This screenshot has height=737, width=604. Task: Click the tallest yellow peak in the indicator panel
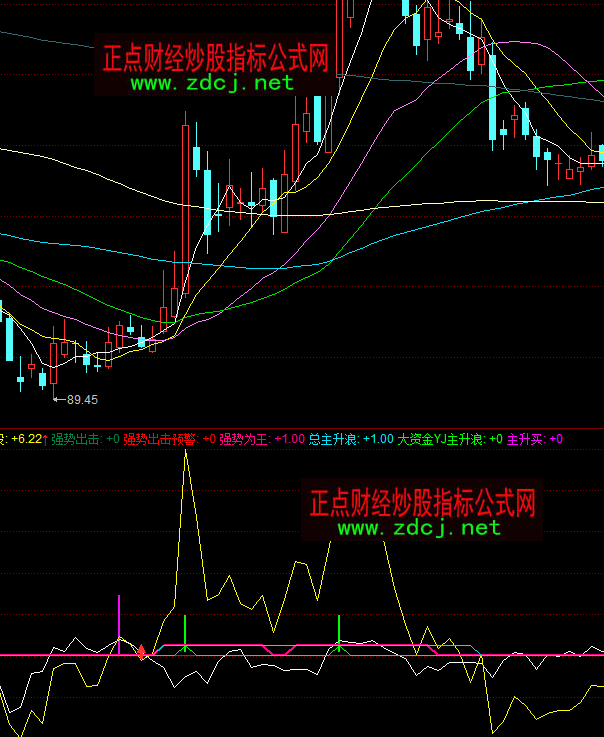[x=186, y=453]
